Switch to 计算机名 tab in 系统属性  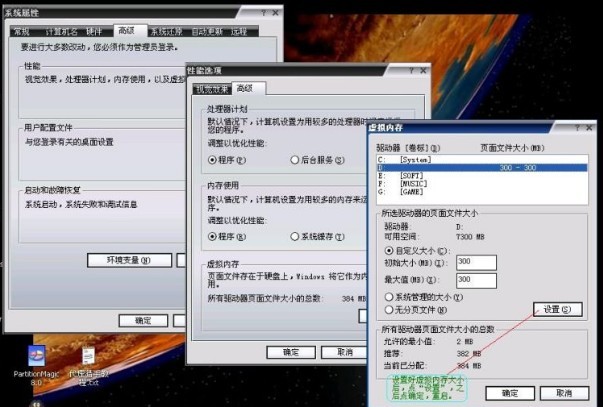coord(61,32)
